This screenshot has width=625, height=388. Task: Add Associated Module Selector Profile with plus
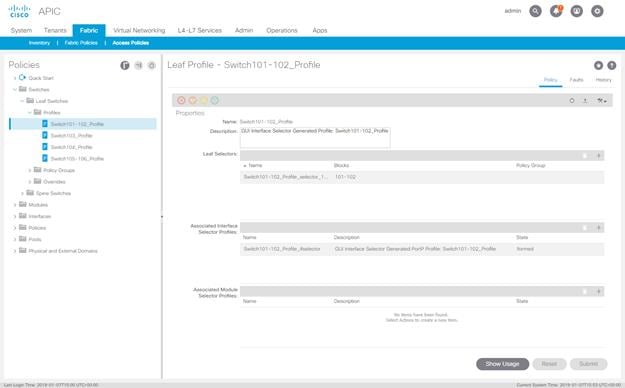598,291
